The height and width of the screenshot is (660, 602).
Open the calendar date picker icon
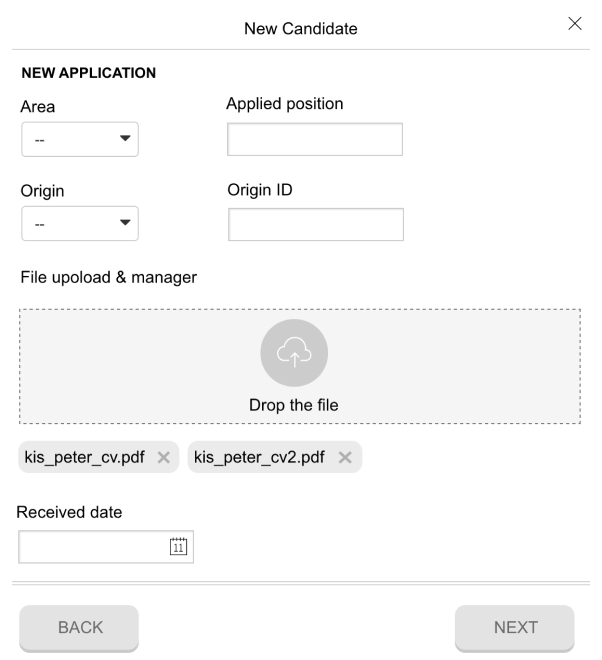pos(178,546)
